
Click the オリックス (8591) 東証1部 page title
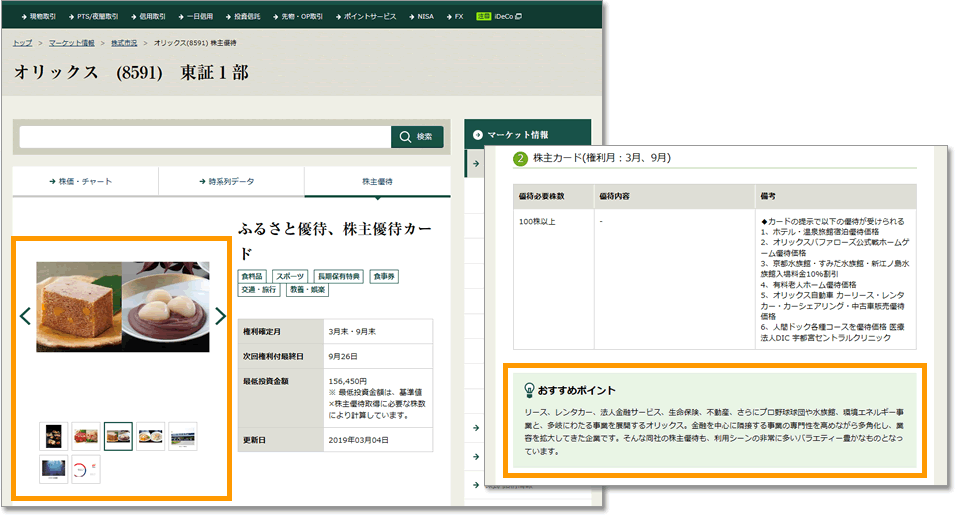[131, 72]
